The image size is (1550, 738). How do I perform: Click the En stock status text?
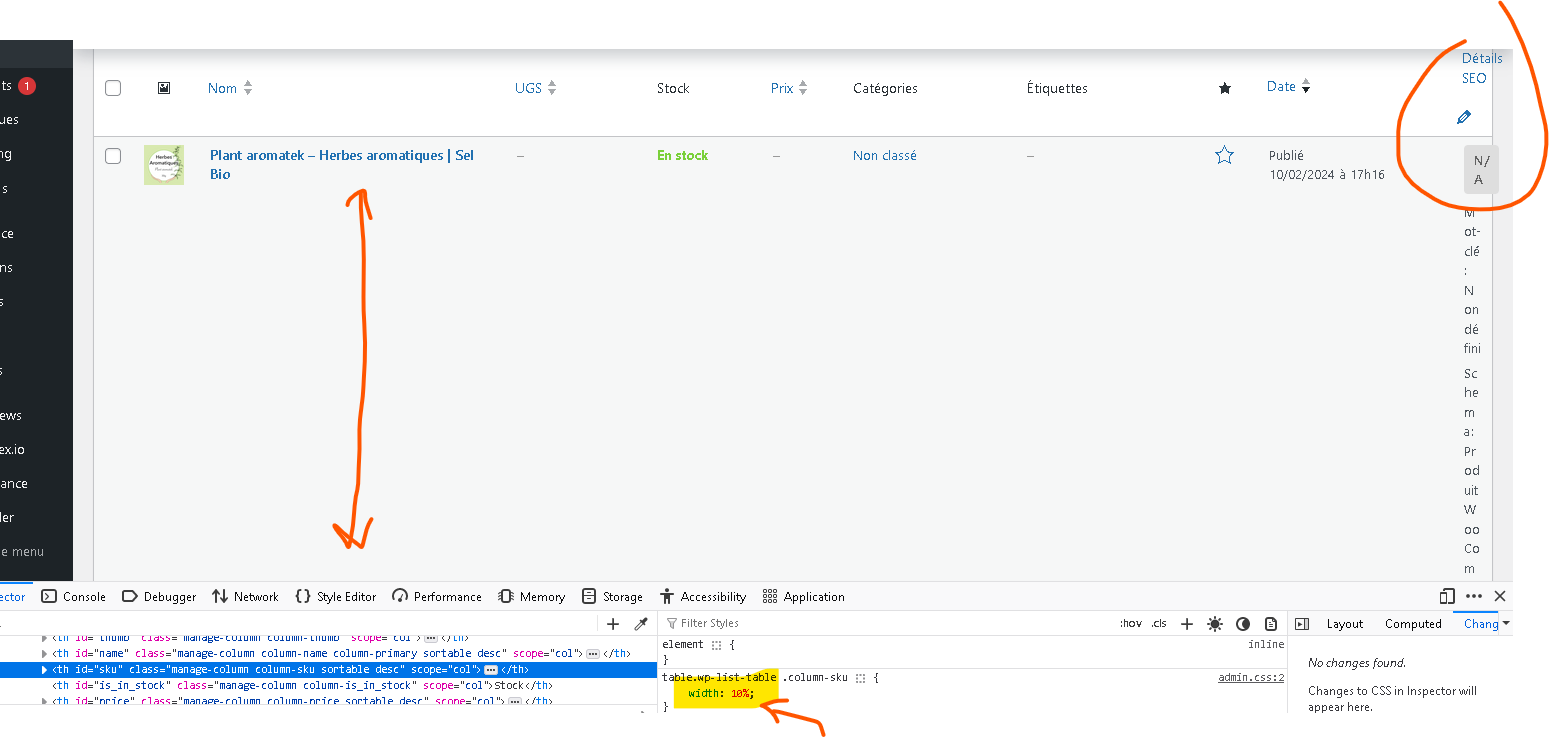682,155
